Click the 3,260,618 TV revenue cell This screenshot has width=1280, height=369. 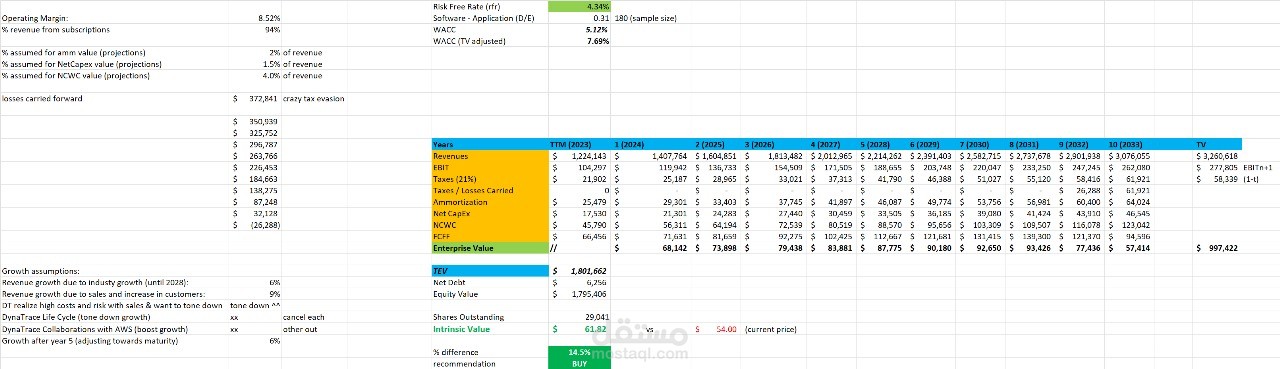1218,156
